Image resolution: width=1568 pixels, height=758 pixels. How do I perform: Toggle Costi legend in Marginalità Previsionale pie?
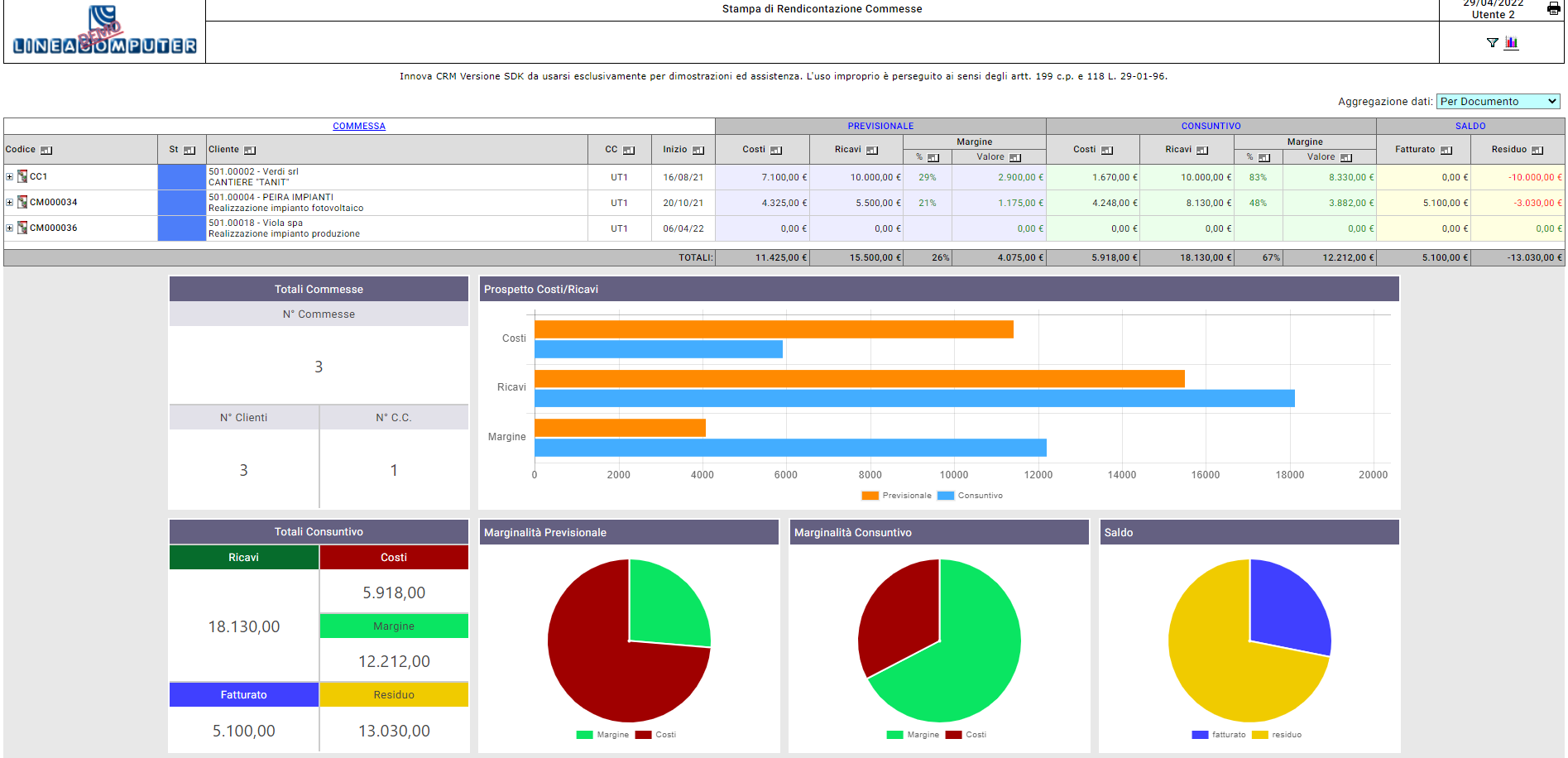click(x=655, y=735)
